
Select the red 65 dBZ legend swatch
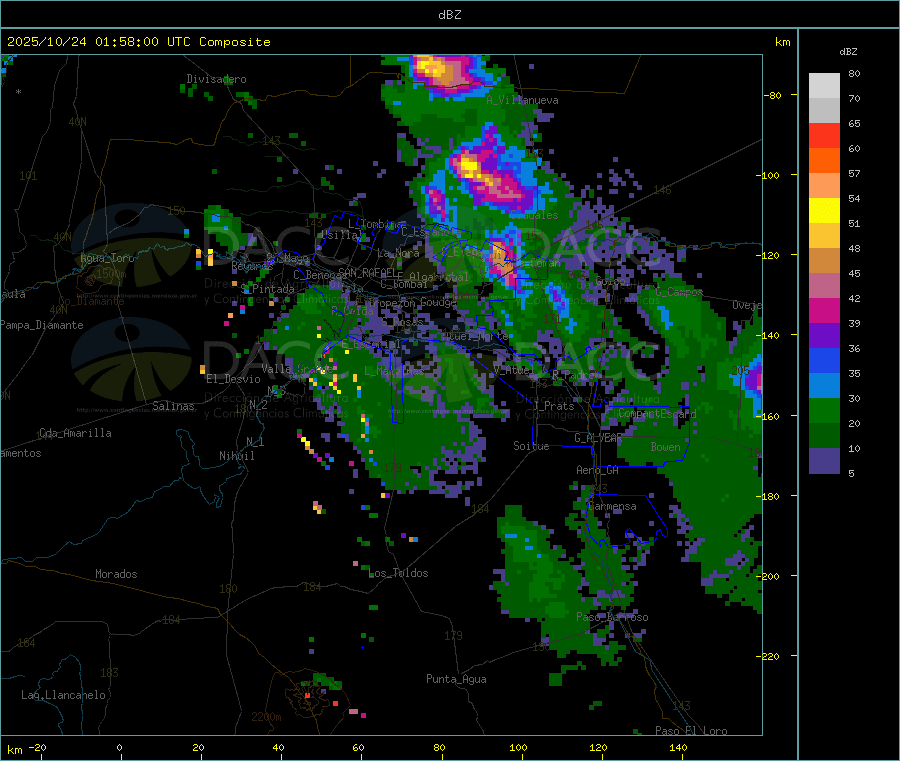click(x=824, y=135)
